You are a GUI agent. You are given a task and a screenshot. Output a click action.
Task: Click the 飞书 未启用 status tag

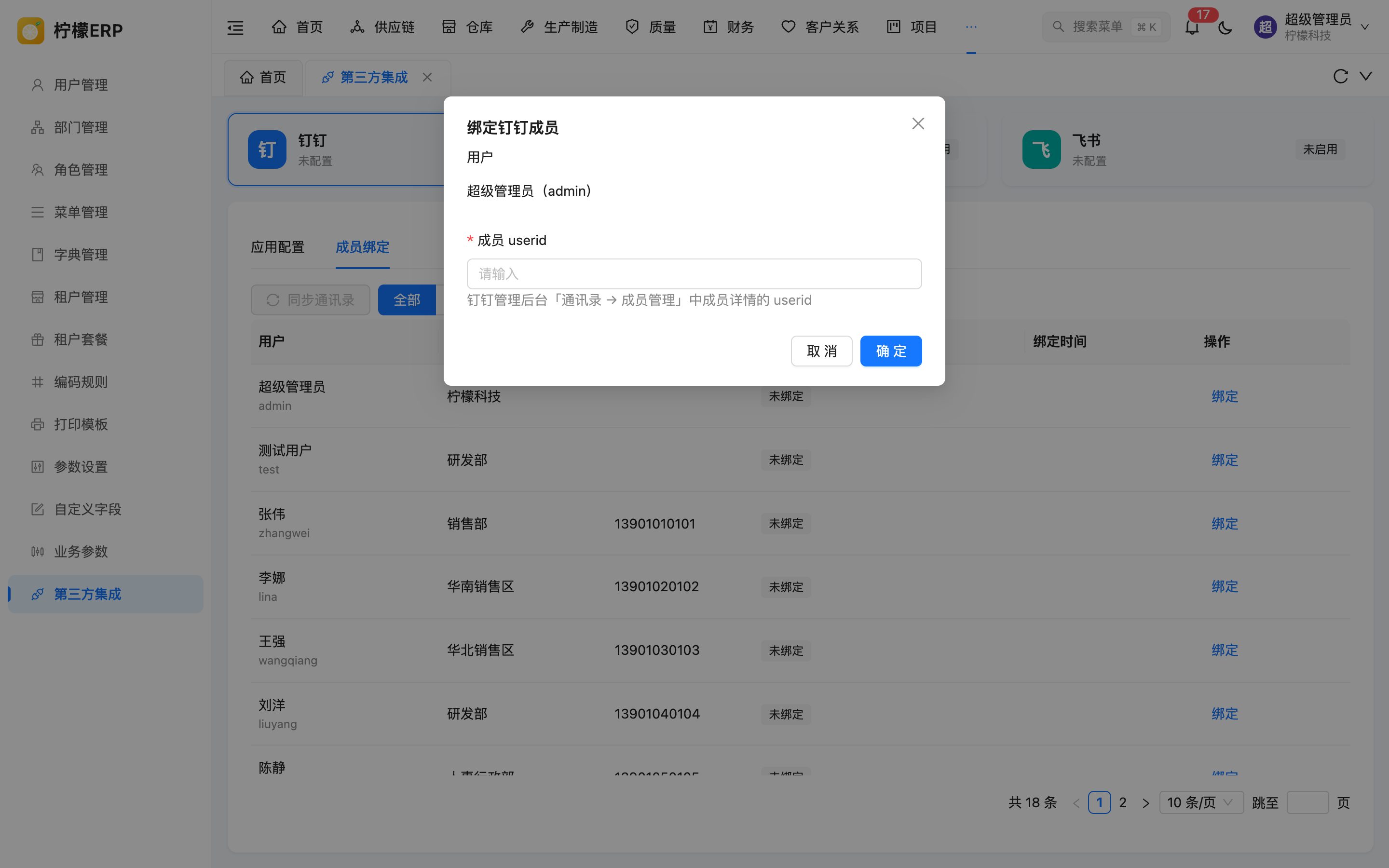pos(1320,150)
